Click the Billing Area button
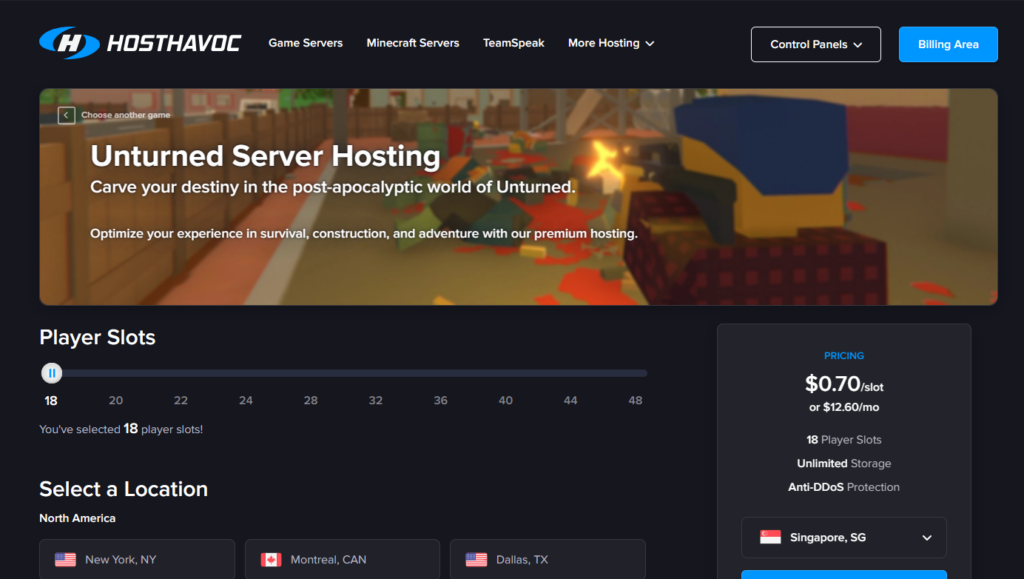The height and width of the screenshot is (579, 1024). click(948, 44)
